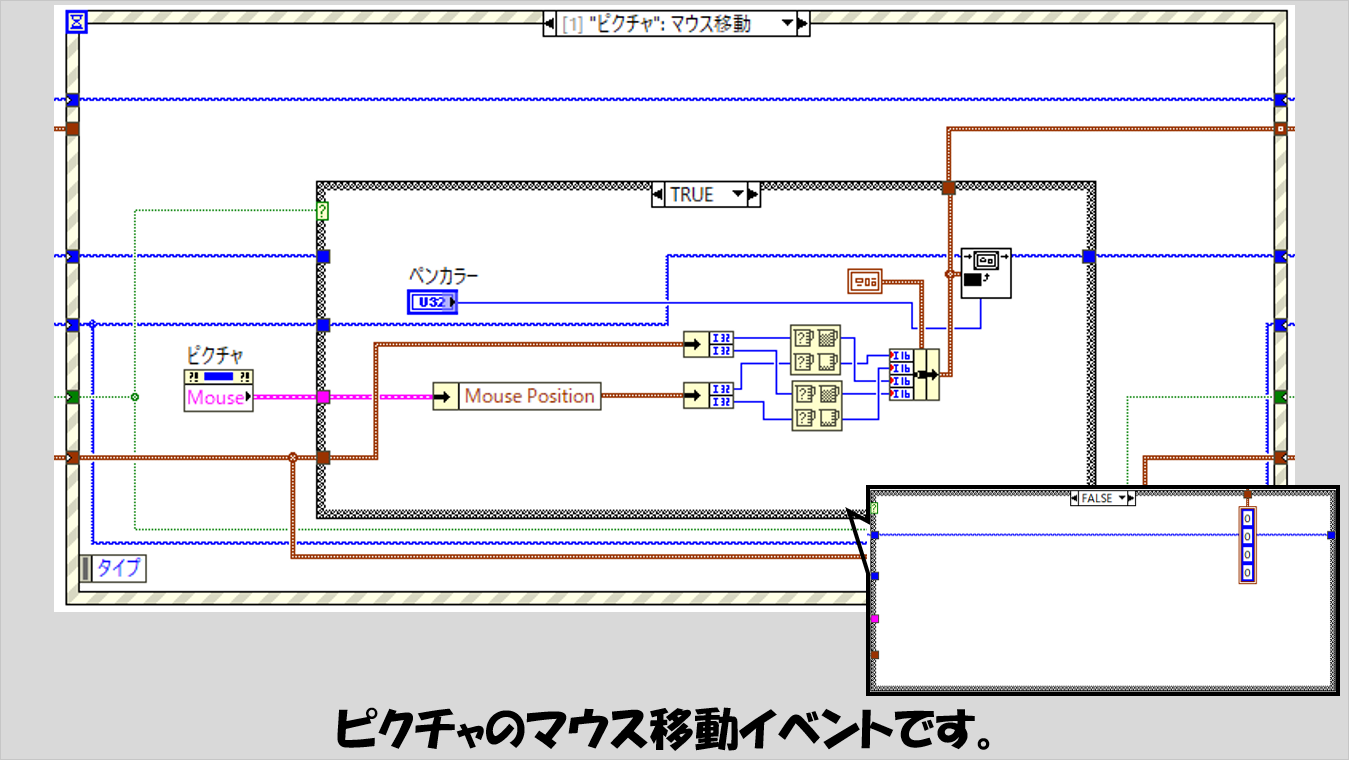This screenshot has height=760, width=1349.
Task: Click the Mouse property on ピクチャ node
Action: click(x=216, y=398)
